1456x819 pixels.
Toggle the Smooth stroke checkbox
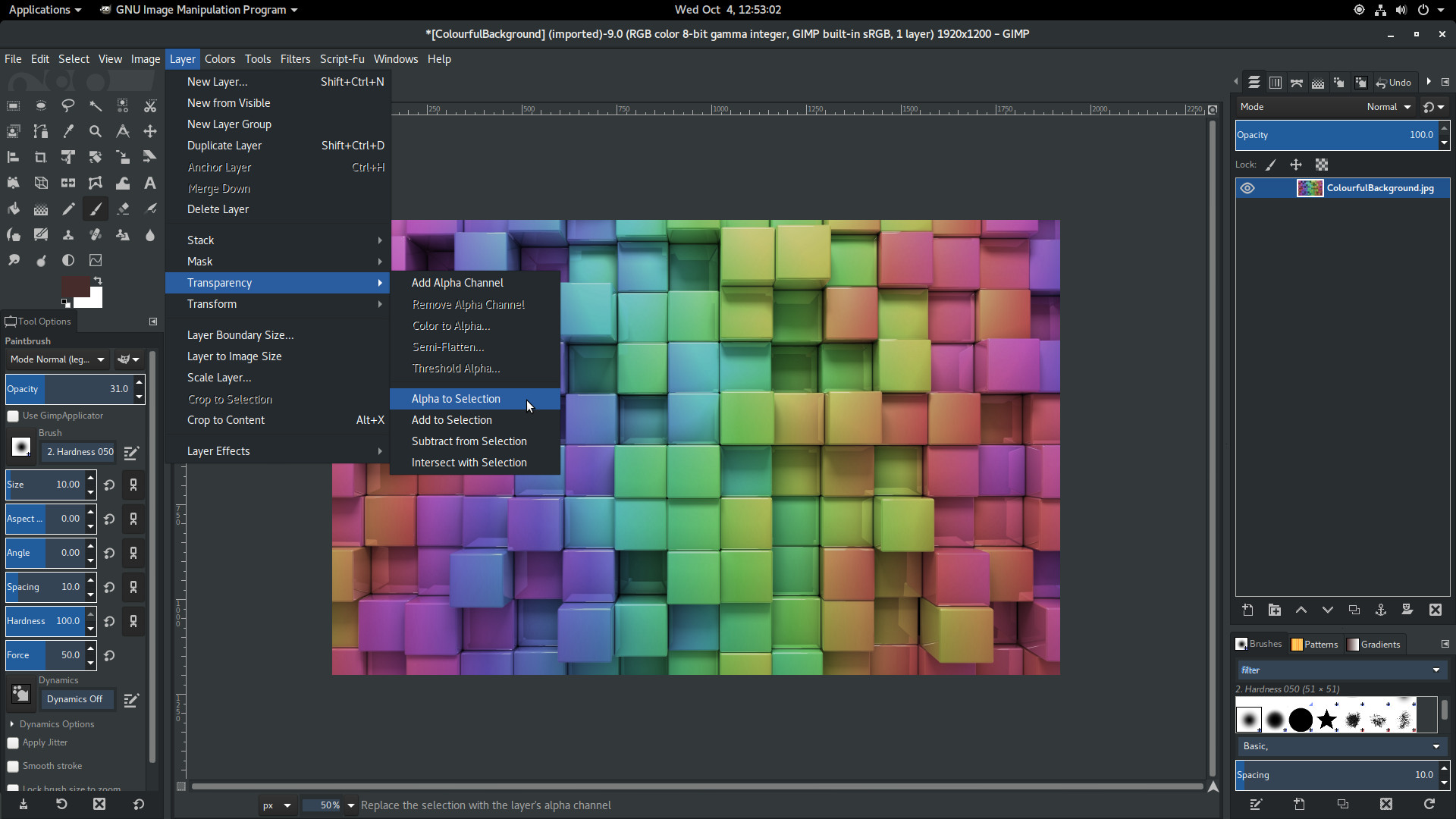pos(13,767)
